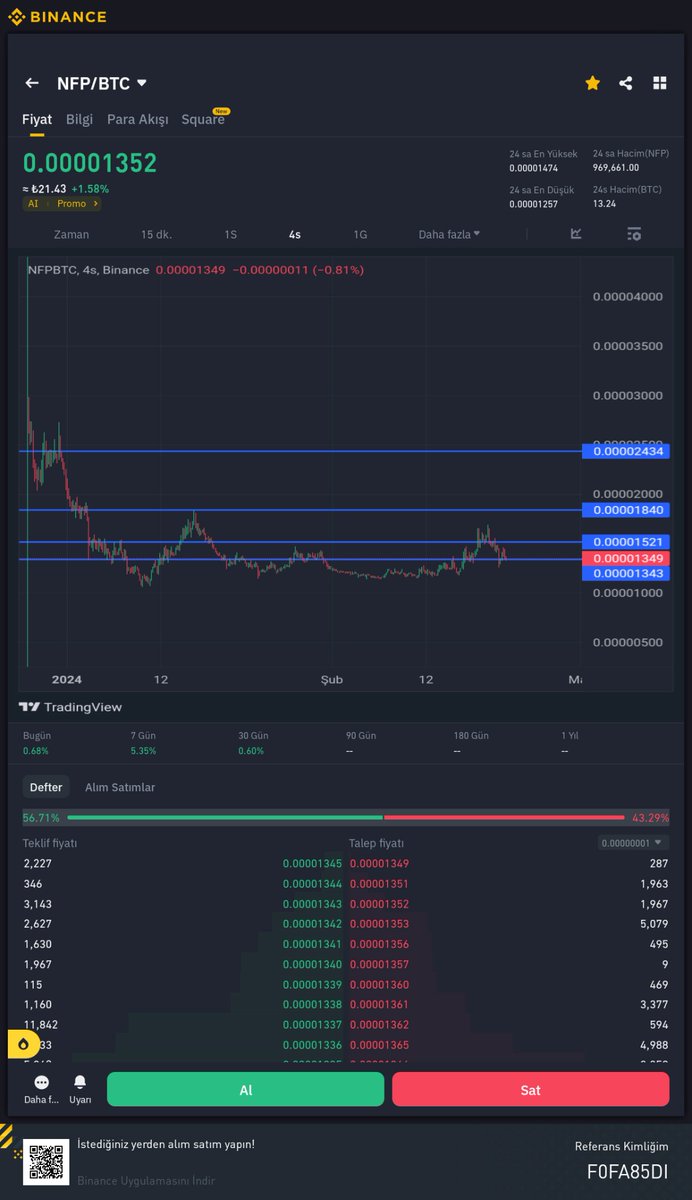The height and width of the screenshot is (1200, 692).
Task: Select ask price 0.00001353
Action: click(x=379, y=924)
